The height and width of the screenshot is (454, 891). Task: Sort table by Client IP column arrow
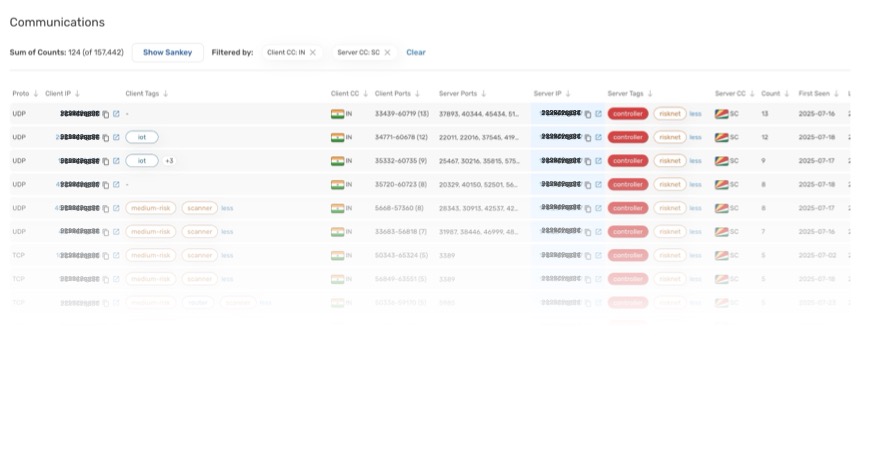coord(77,94)
